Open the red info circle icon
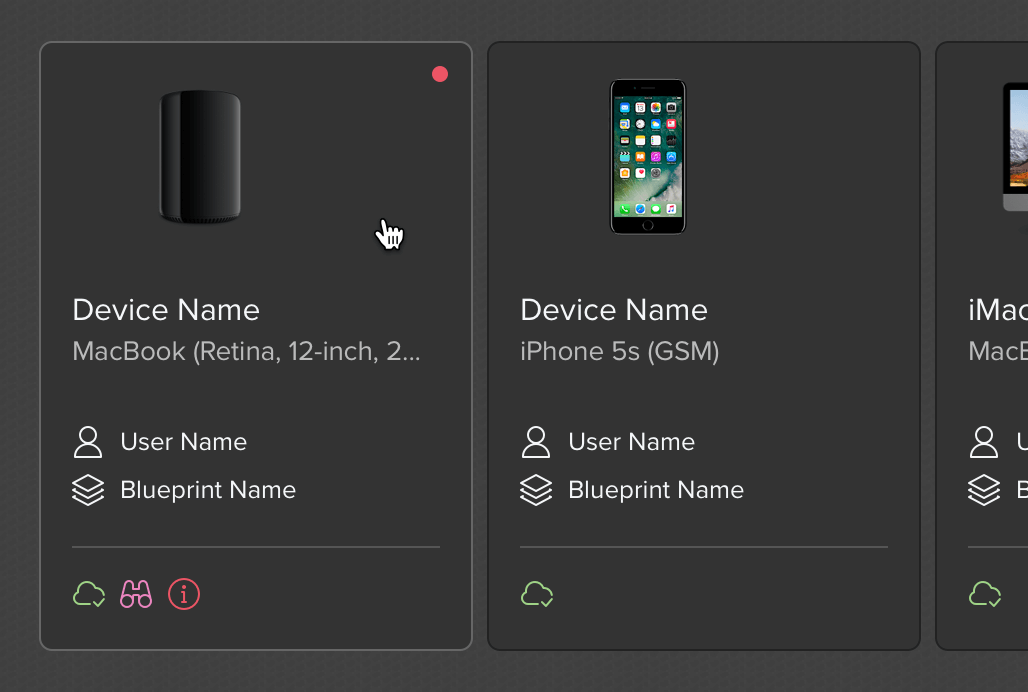 click(184, 595)
